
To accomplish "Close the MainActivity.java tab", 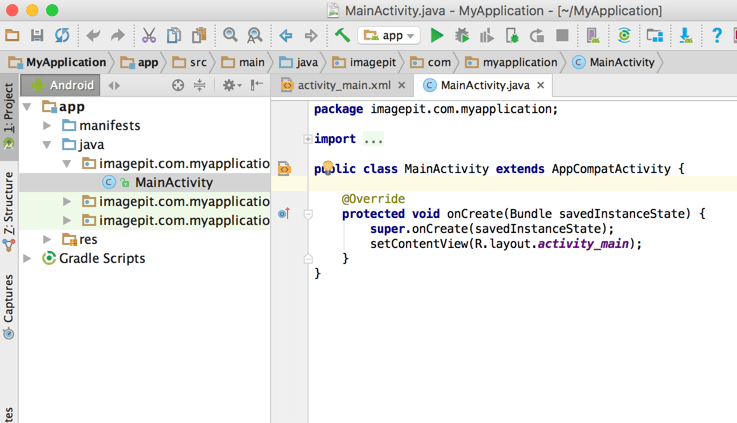I will click(x=541, y=85).
